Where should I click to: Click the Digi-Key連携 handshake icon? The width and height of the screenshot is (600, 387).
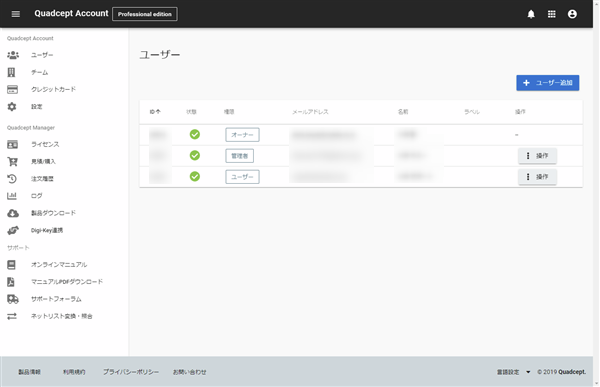pyautogui.click(x=13, y=230)
